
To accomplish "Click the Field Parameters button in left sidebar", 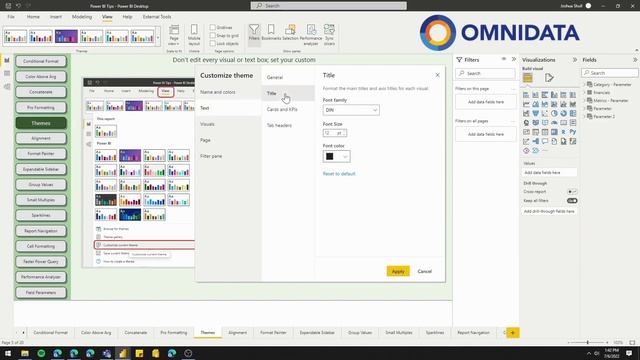I will (x=41, y=292).
